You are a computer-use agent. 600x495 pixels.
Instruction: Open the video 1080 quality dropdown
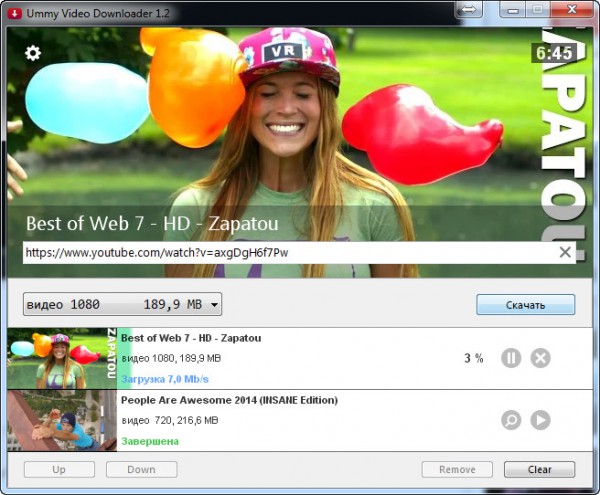122,304
